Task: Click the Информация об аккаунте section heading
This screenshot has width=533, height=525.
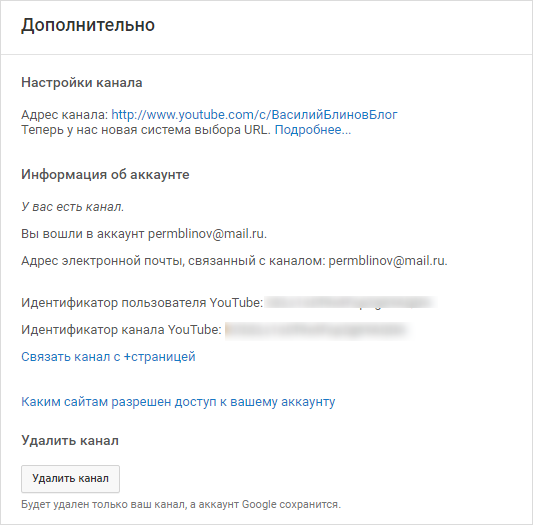Action: tap(105, 174)
